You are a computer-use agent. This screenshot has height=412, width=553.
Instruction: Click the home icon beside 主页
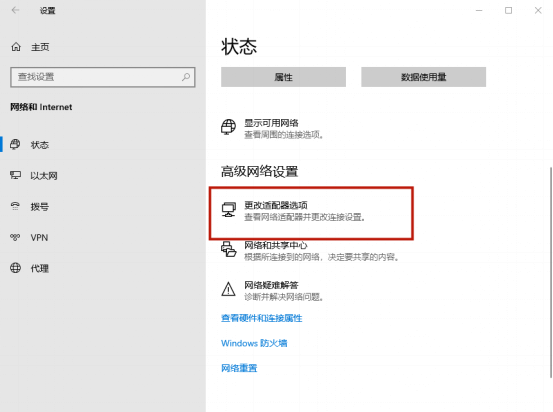(16, 47)
